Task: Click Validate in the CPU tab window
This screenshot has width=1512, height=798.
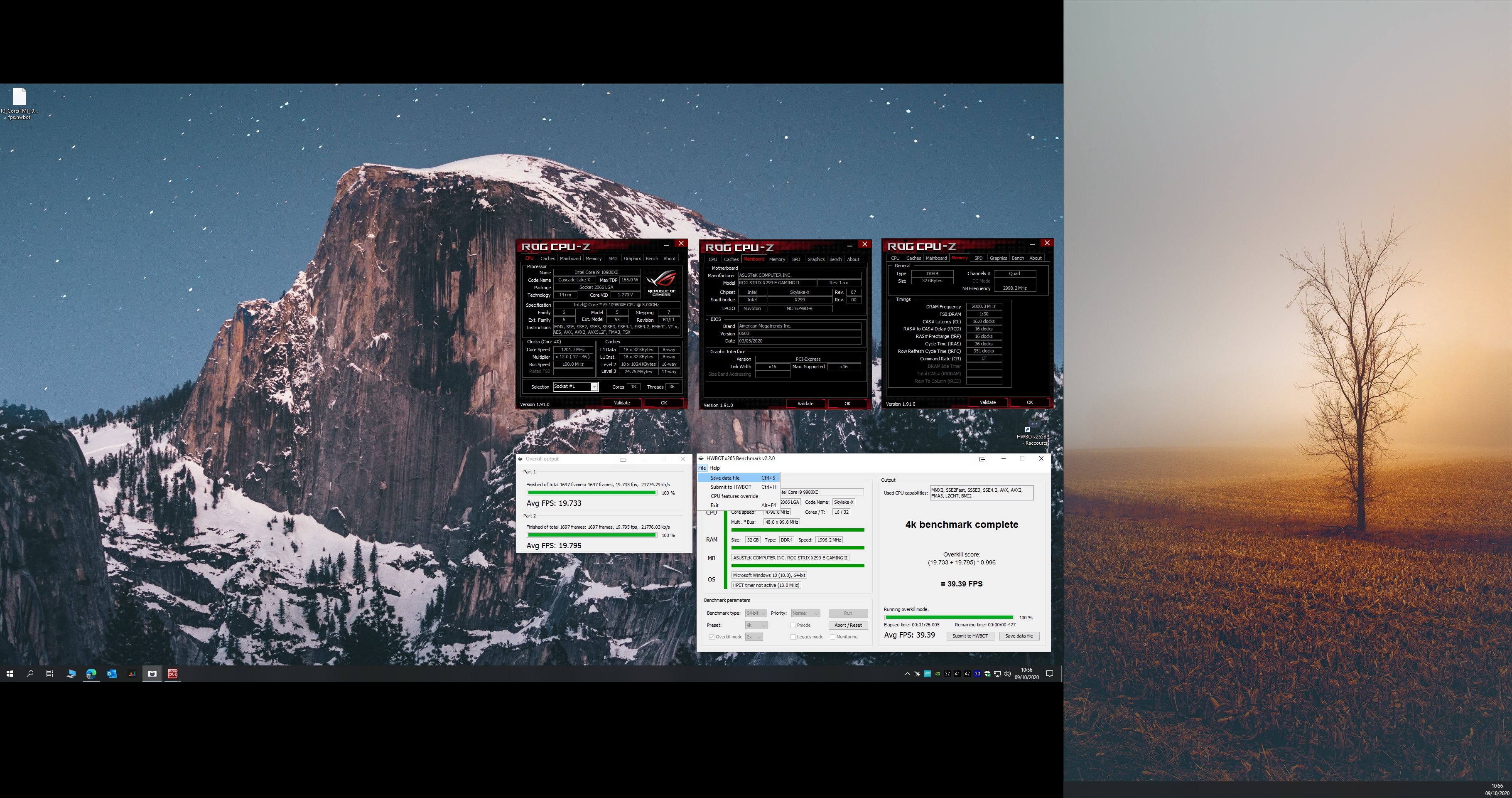Action: point(621,403)
